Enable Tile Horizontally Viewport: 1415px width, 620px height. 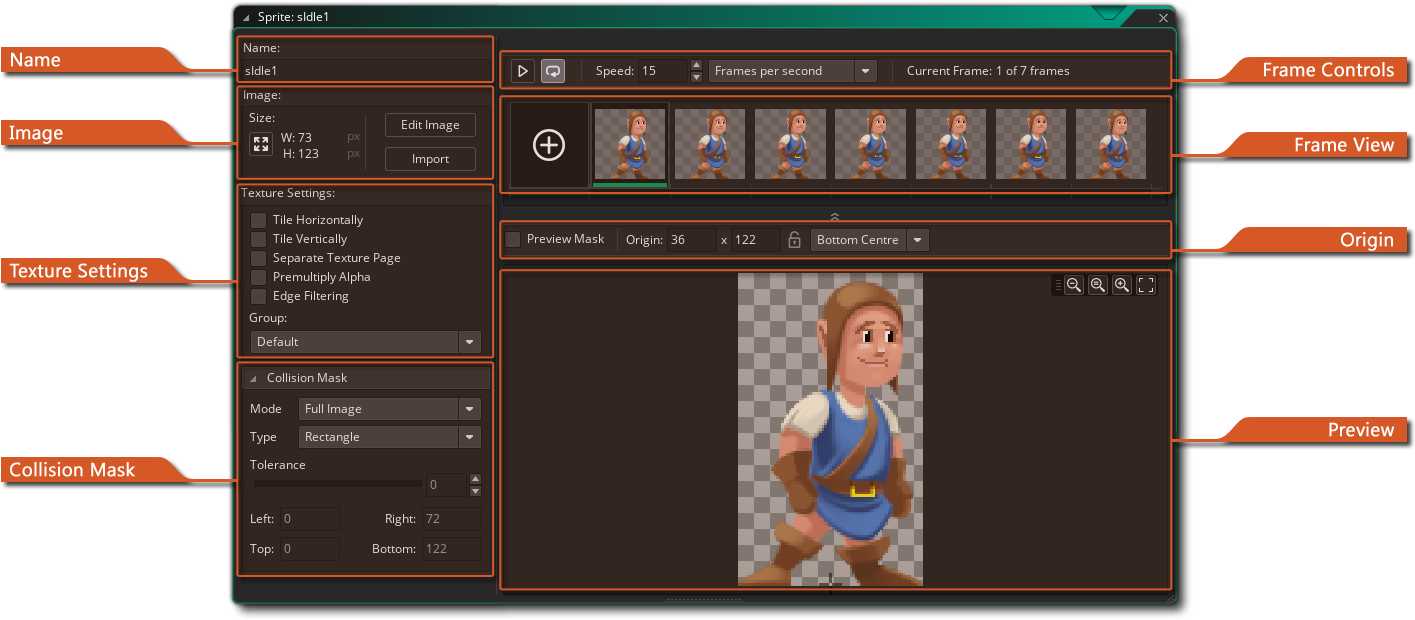point(259,219)
